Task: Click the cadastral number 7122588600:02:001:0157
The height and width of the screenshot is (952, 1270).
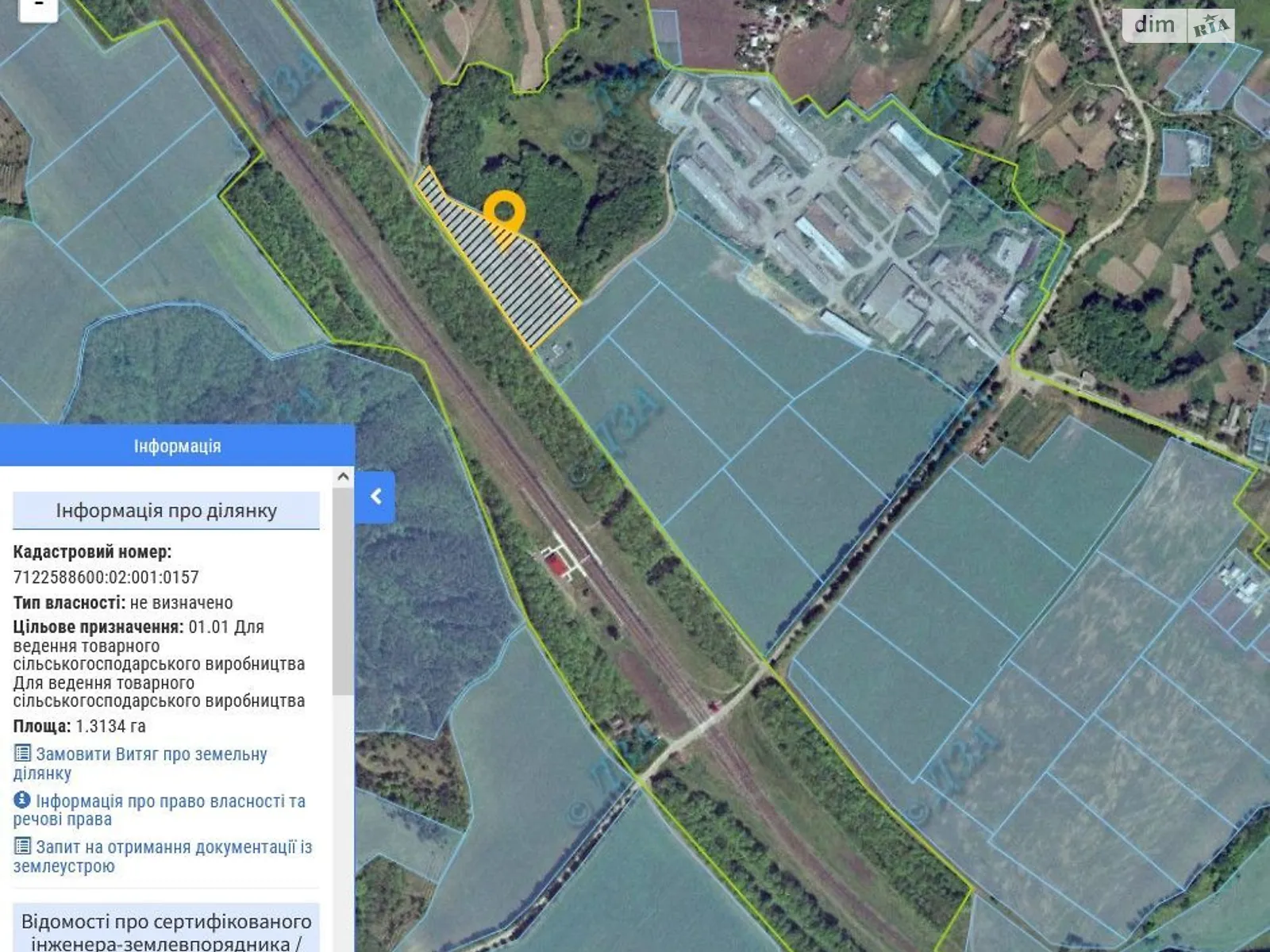Action: coord(106,578)
